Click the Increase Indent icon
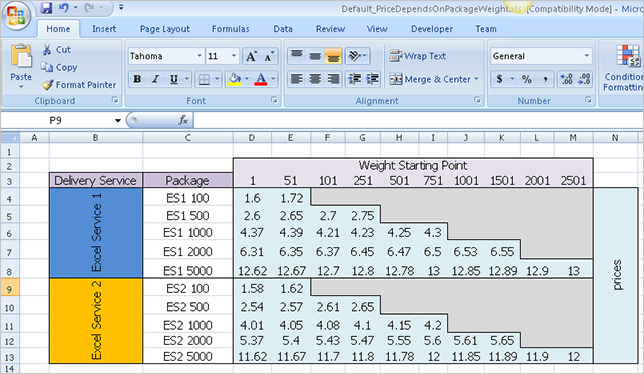The width and height of the screenshot is (644, 374). click(x=373, y=79)
